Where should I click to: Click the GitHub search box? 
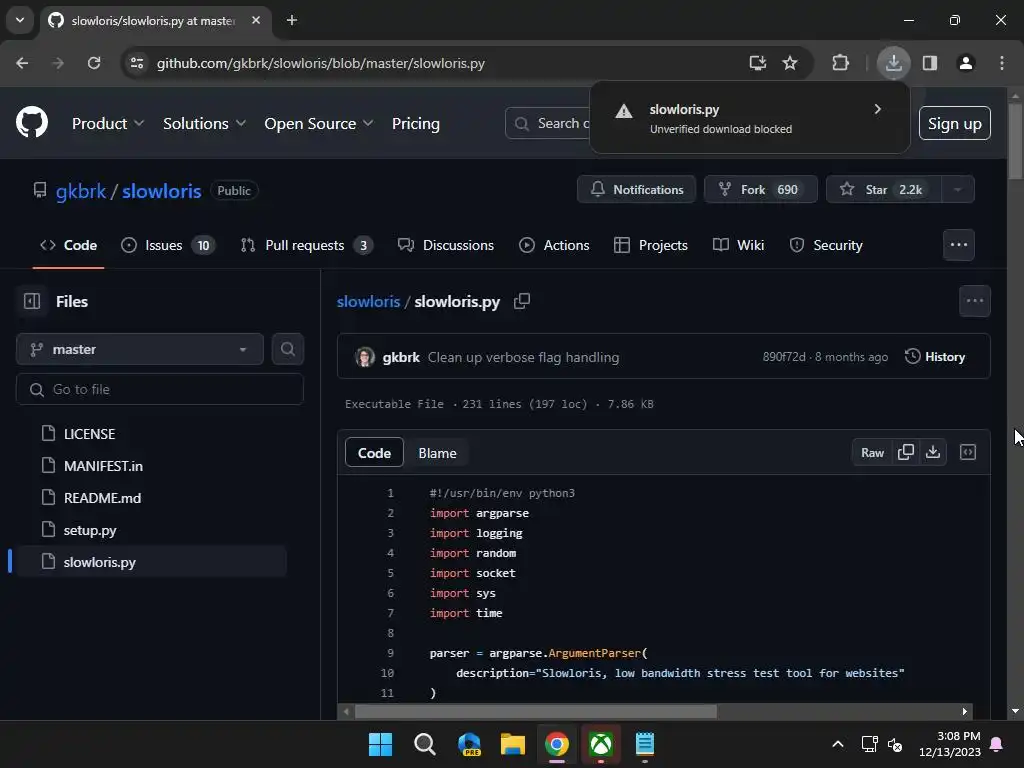click(549, 123)
